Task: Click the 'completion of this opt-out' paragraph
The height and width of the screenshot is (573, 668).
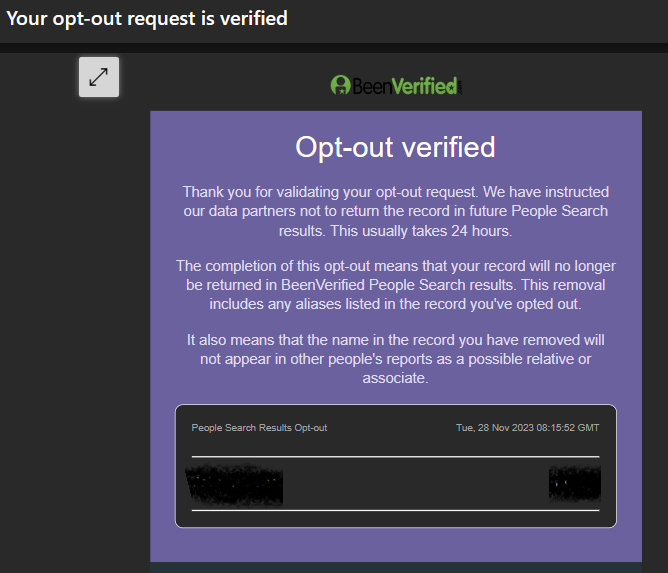Action: 395,285
